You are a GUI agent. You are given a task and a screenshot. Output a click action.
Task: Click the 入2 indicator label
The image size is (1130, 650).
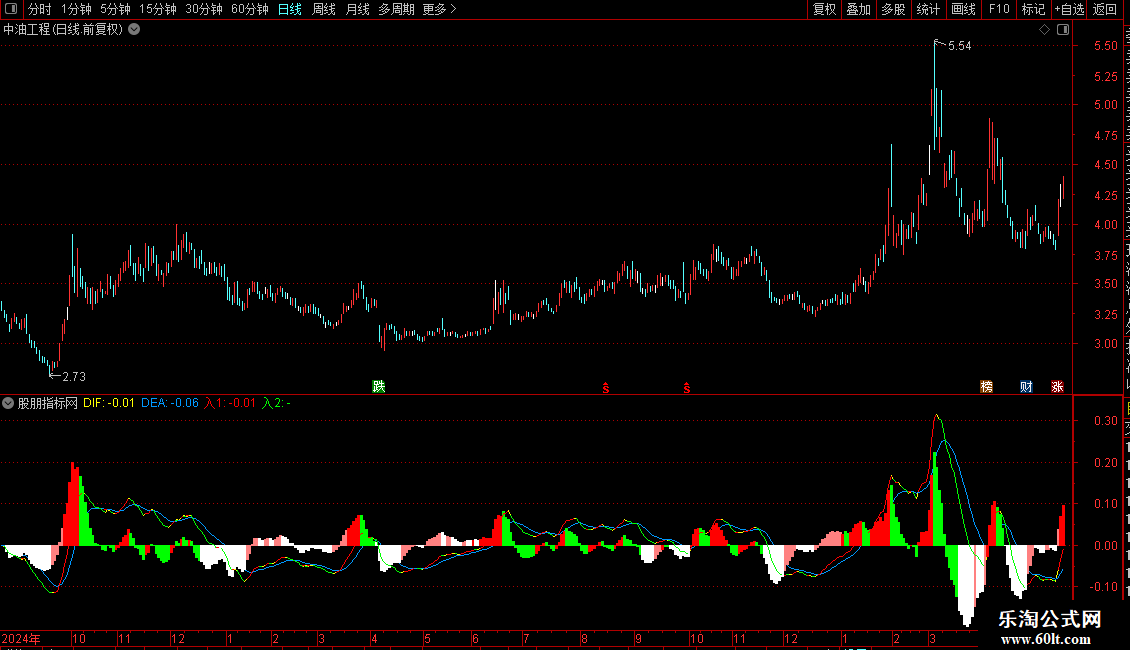[x=276, y=403]
